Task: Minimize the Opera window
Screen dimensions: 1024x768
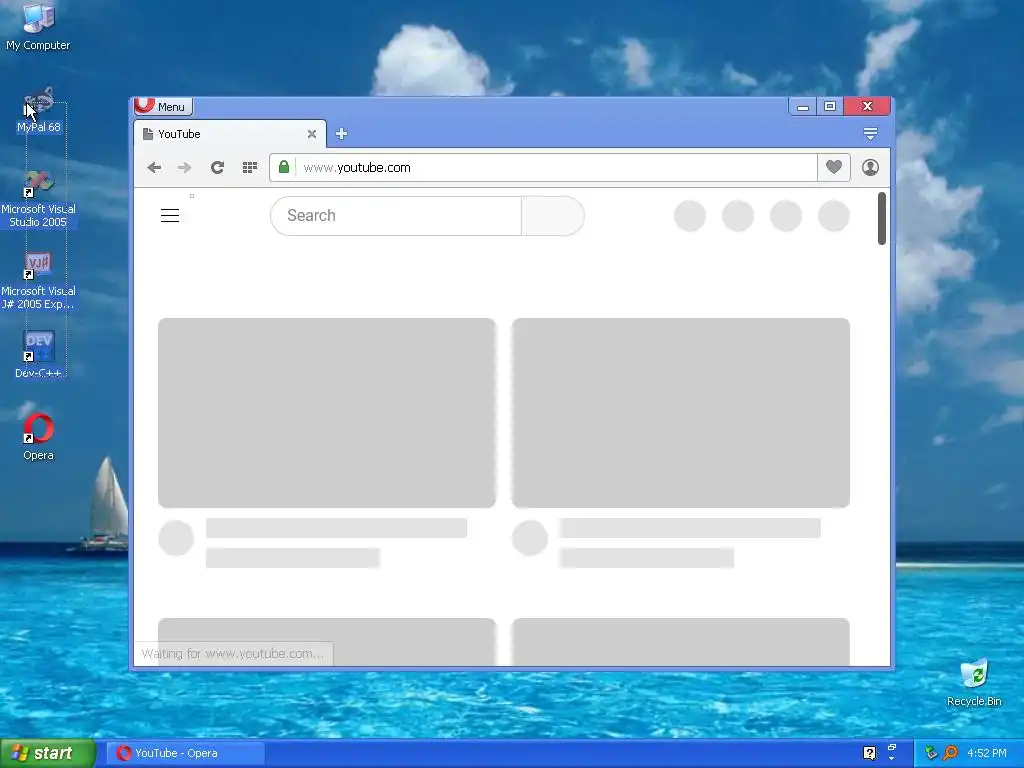Action: tap(803, 106)
